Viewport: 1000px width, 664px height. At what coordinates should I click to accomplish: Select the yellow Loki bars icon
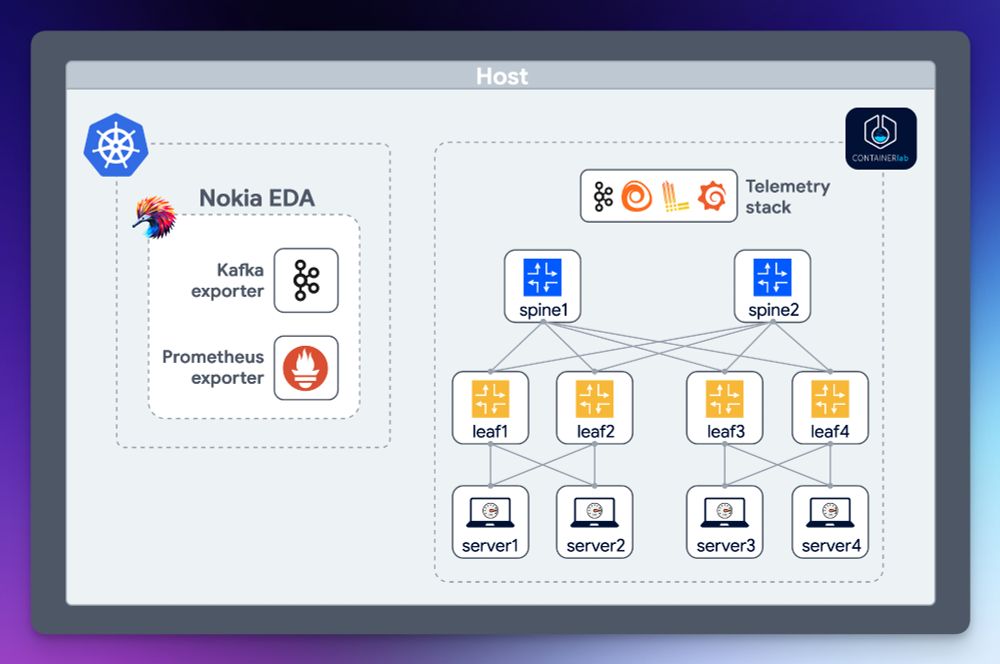(675, 196)
